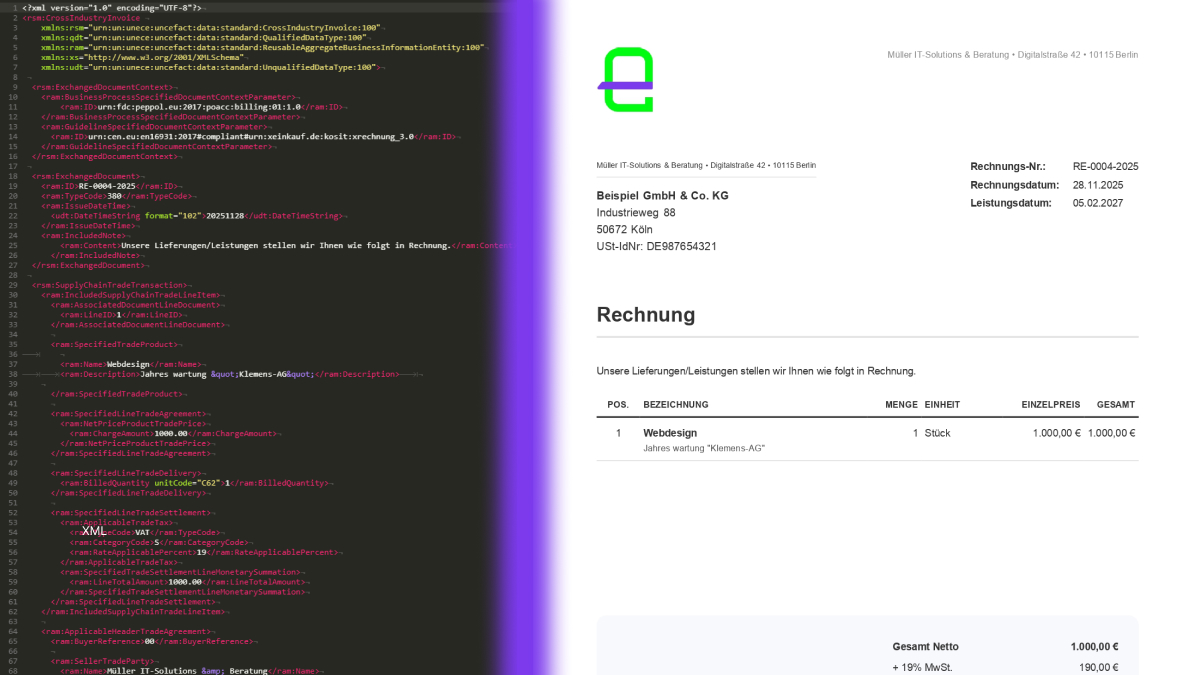Click the Rechnung heading on the invoice

[645, 314]
